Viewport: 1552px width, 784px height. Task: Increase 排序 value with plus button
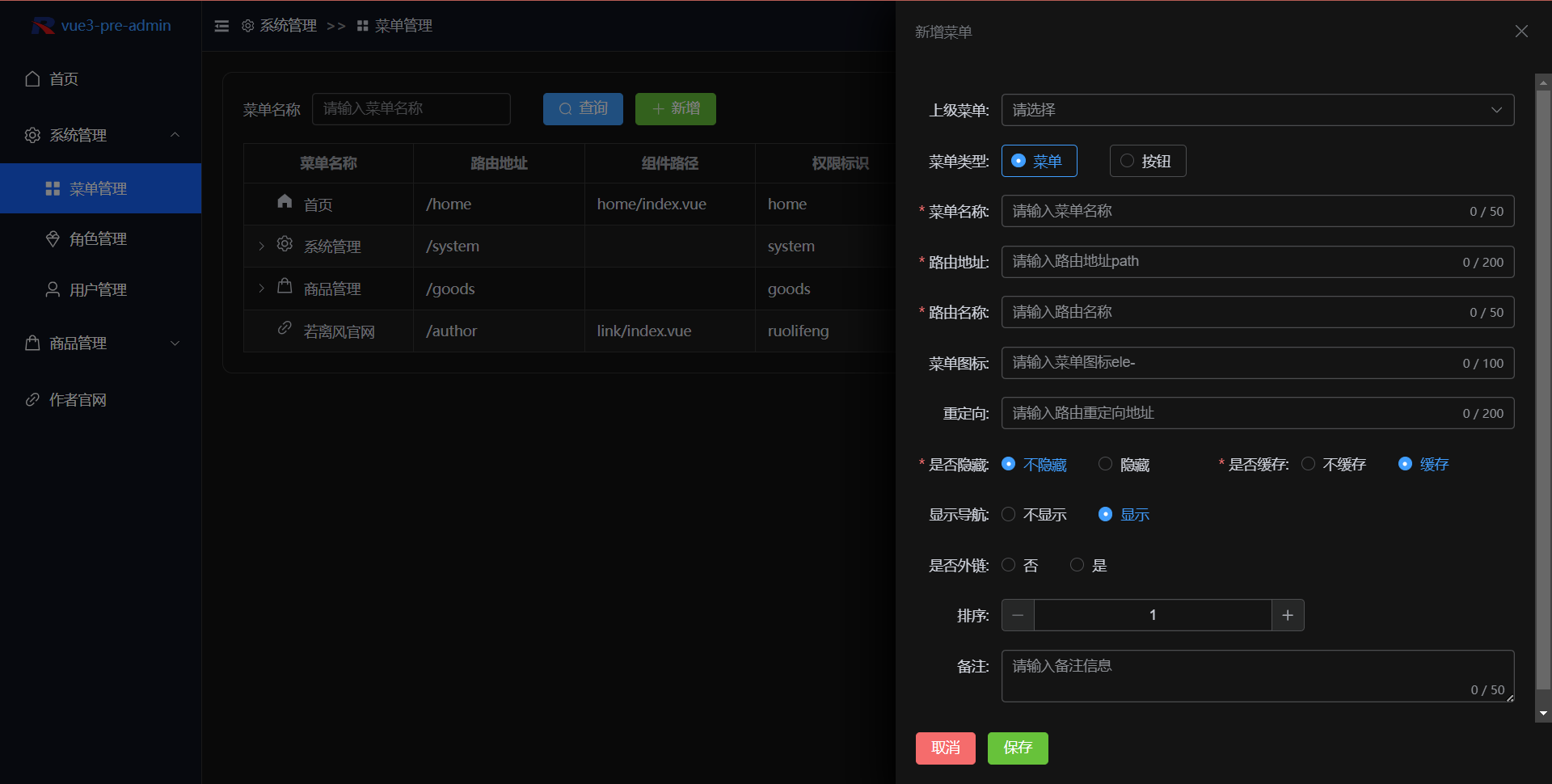(x=1288, y=615)
